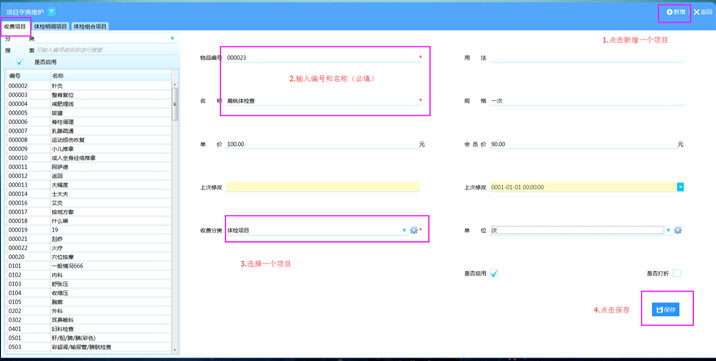
Task: Select the row with code 000005
Action: (89, 113)
